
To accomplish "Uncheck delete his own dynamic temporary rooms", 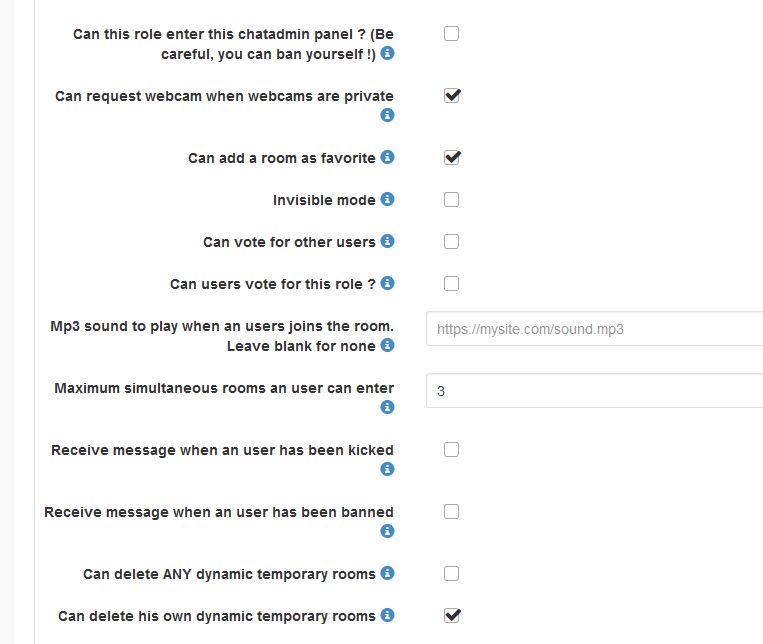I will pyautogui.click(x=452, y=615).
